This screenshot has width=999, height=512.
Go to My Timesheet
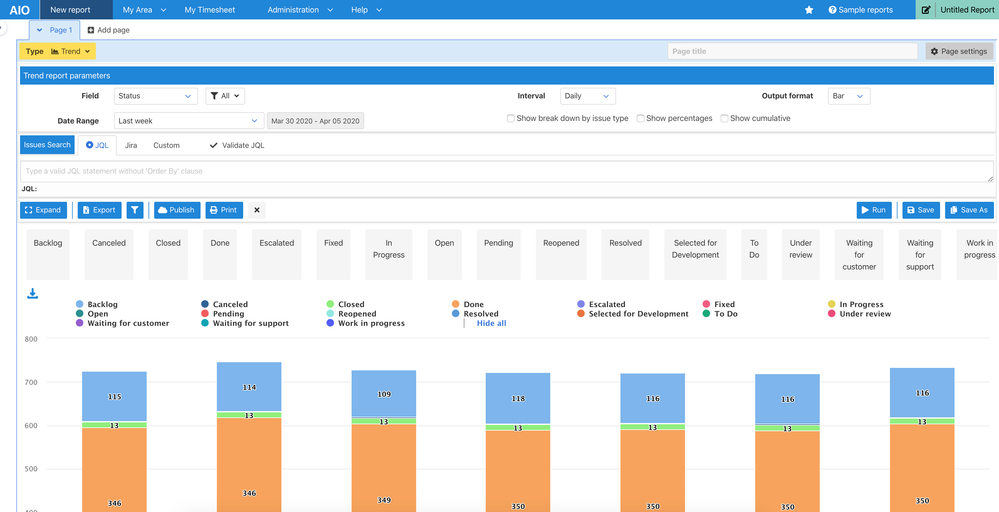(209, 10)
